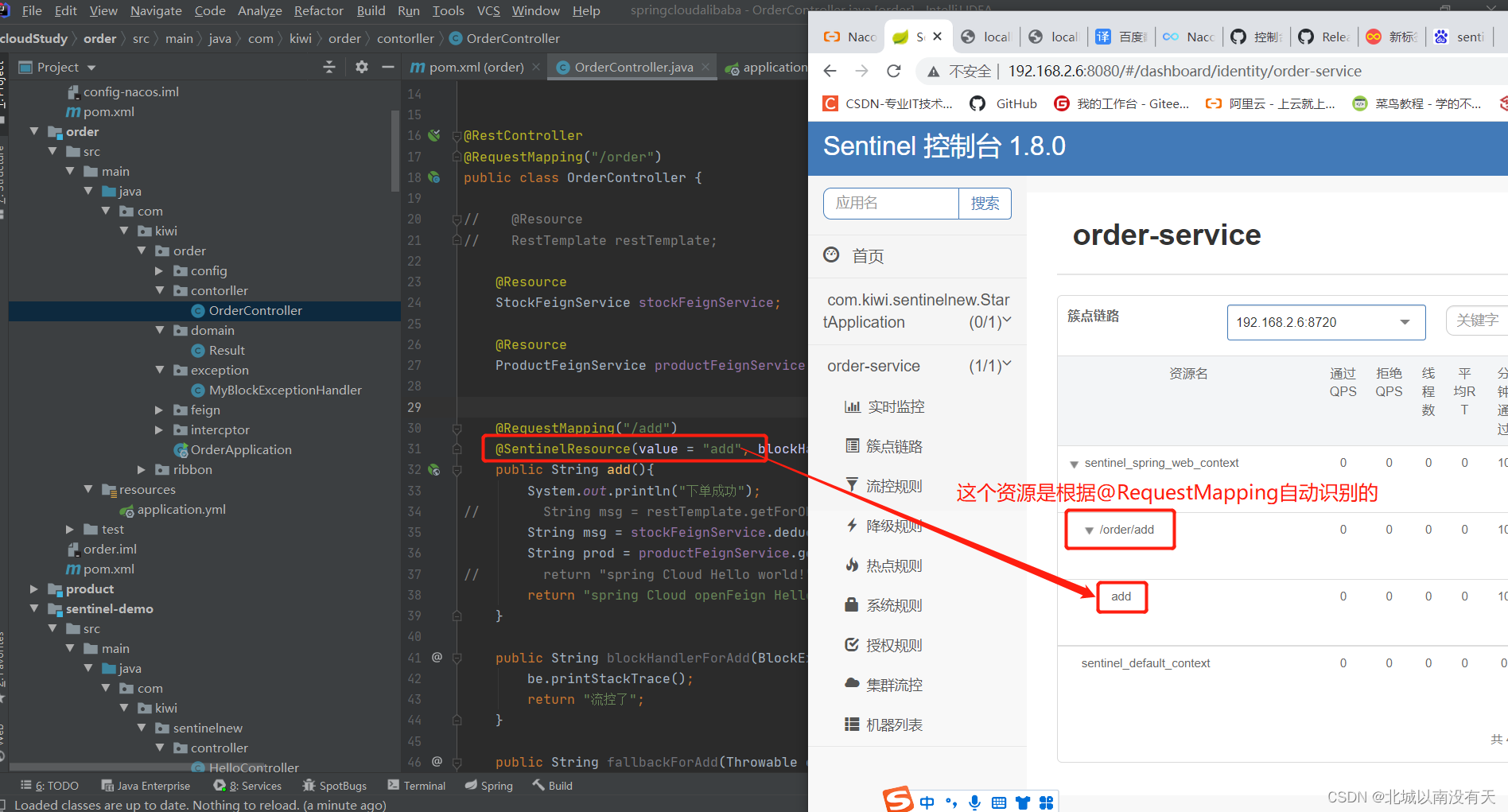Open the Services tool window
The height and width of the screenshot is (812, 1508).
(247, 786)
